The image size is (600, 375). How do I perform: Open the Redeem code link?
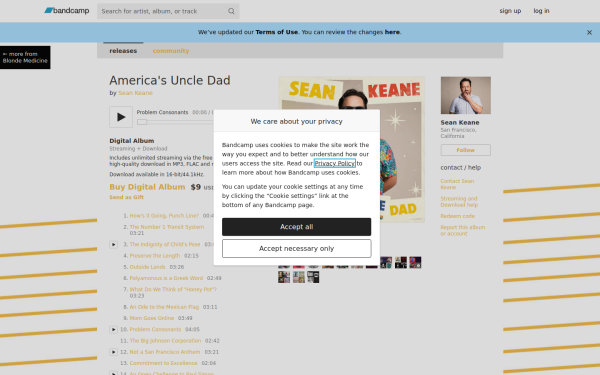(x=457, y=216)
